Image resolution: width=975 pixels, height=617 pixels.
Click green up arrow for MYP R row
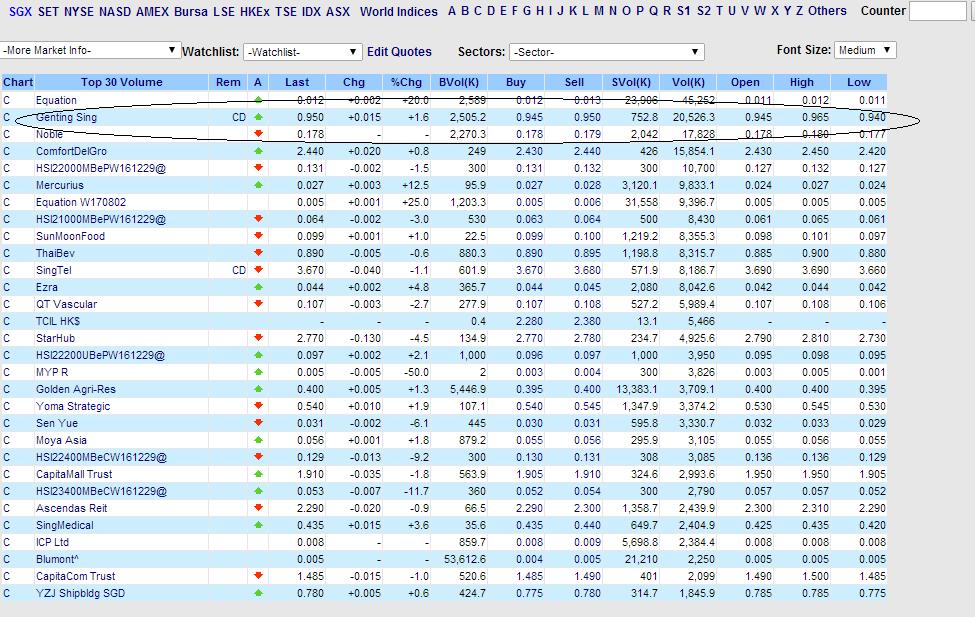tap(259, 372)
